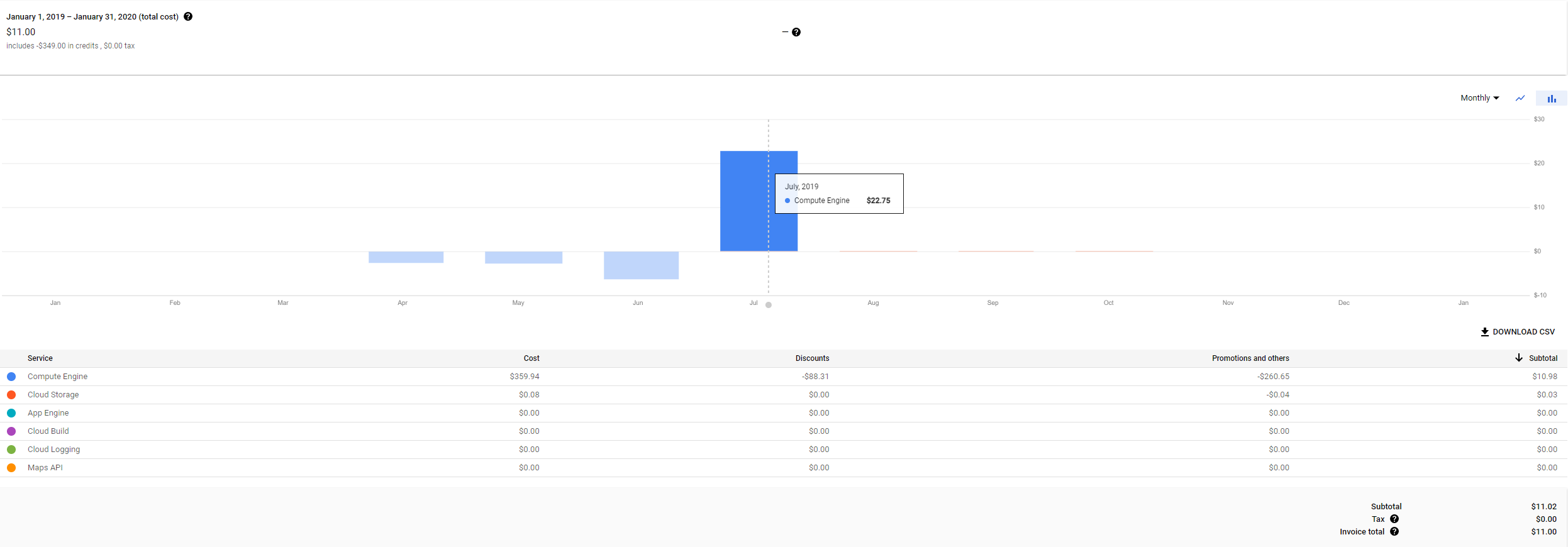
Task: Click the Service column header
Action: [40, 358]
